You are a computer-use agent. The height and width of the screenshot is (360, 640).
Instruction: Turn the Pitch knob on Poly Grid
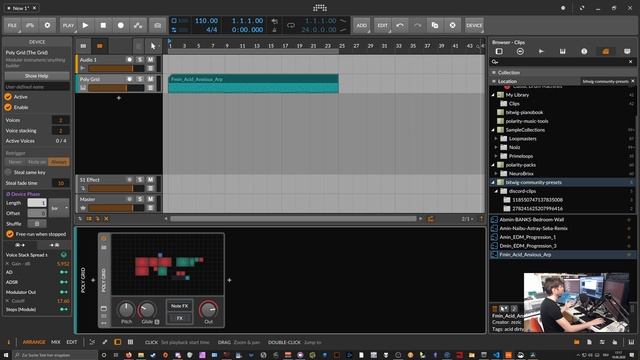coord(126,310)
